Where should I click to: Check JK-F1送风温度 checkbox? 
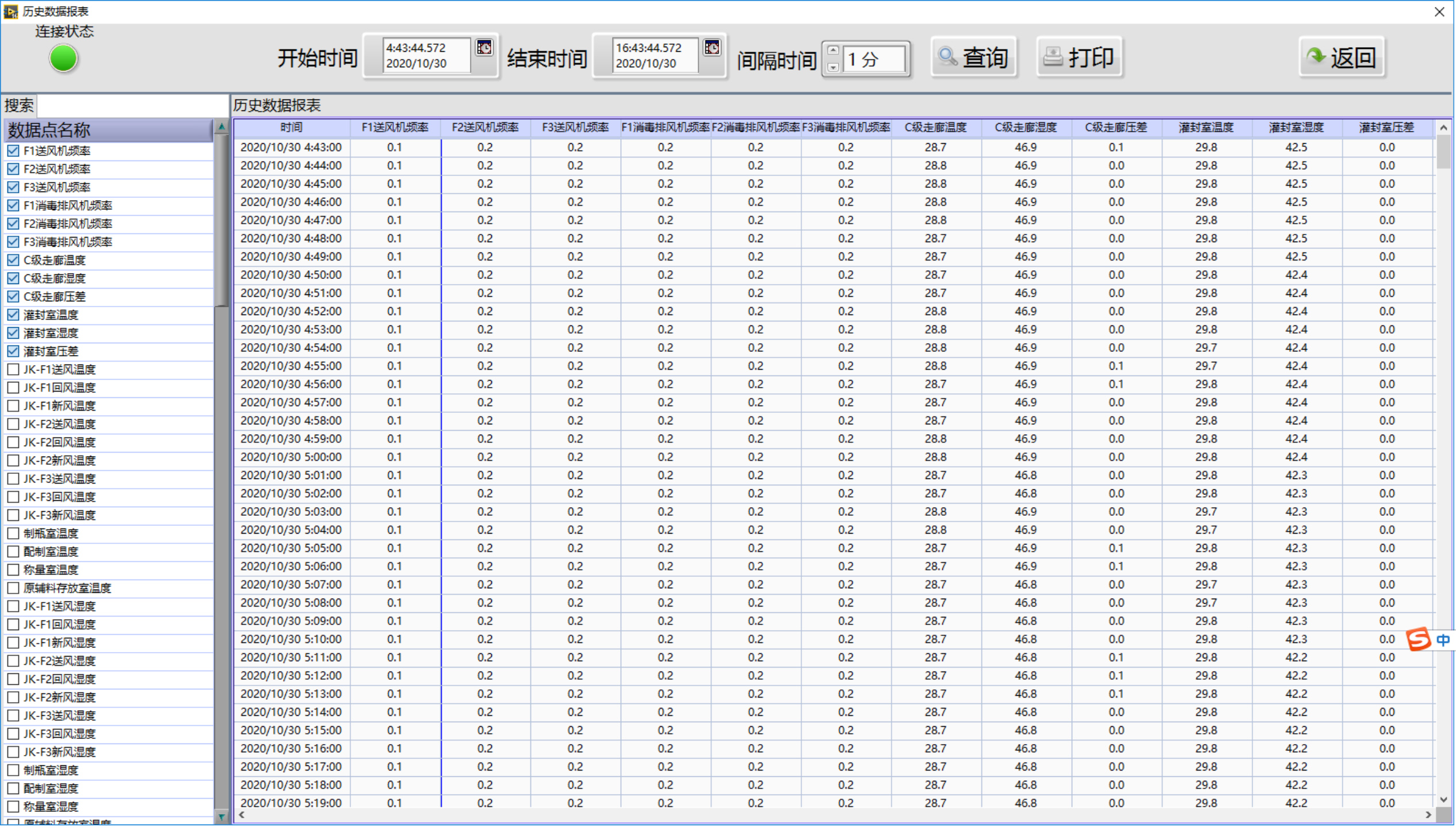[x=13, y=370]
